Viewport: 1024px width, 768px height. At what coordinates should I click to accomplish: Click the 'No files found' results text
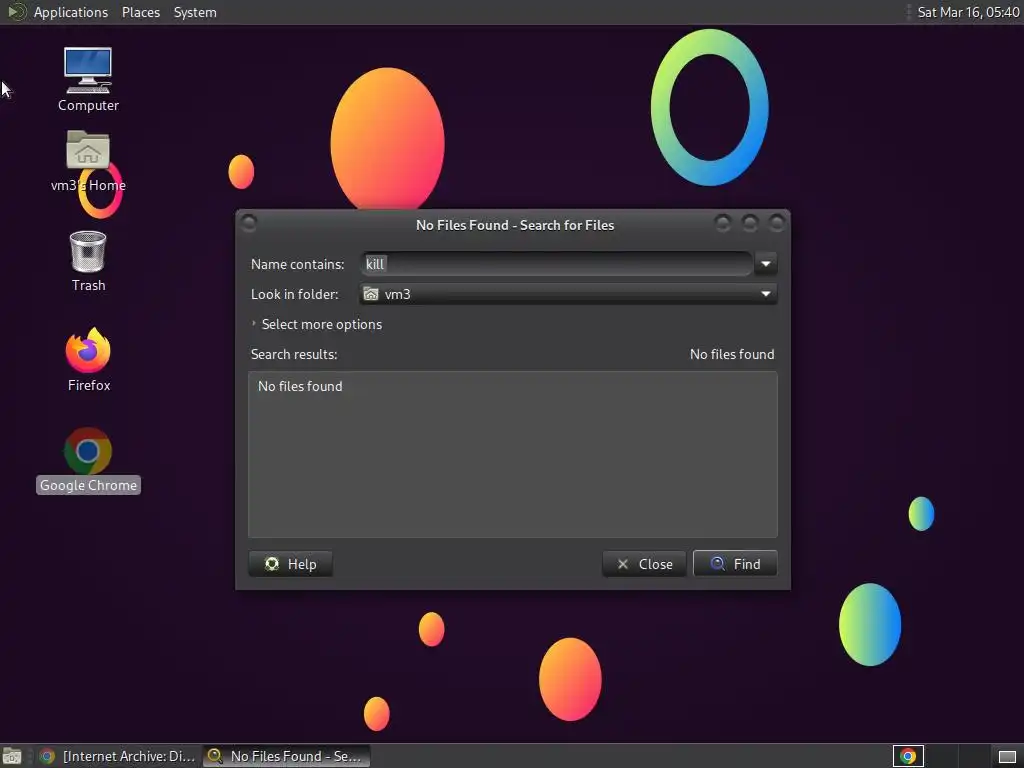[300, 386]
